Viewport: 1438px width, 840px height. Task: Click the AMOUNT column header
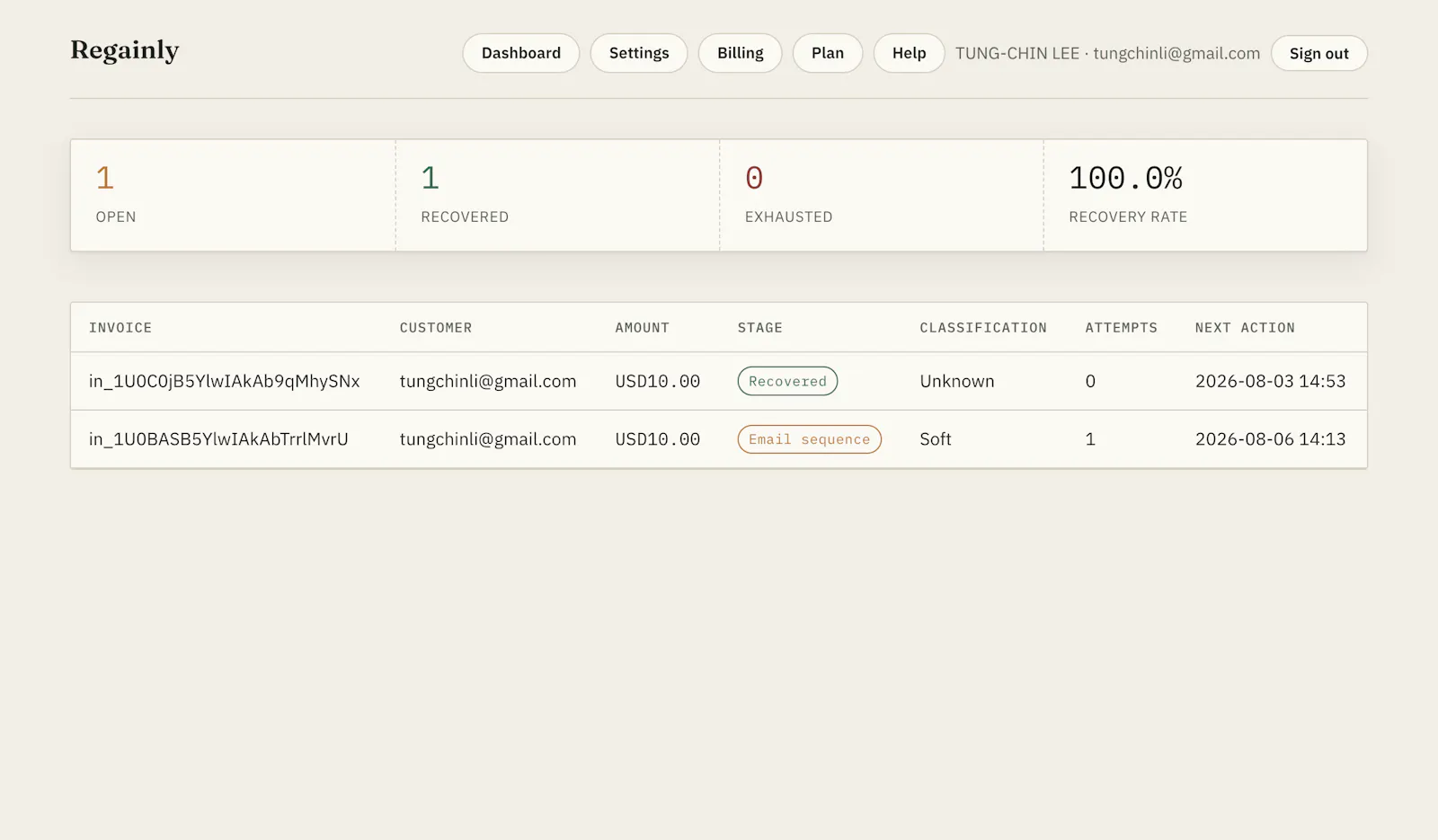[642, 328]
